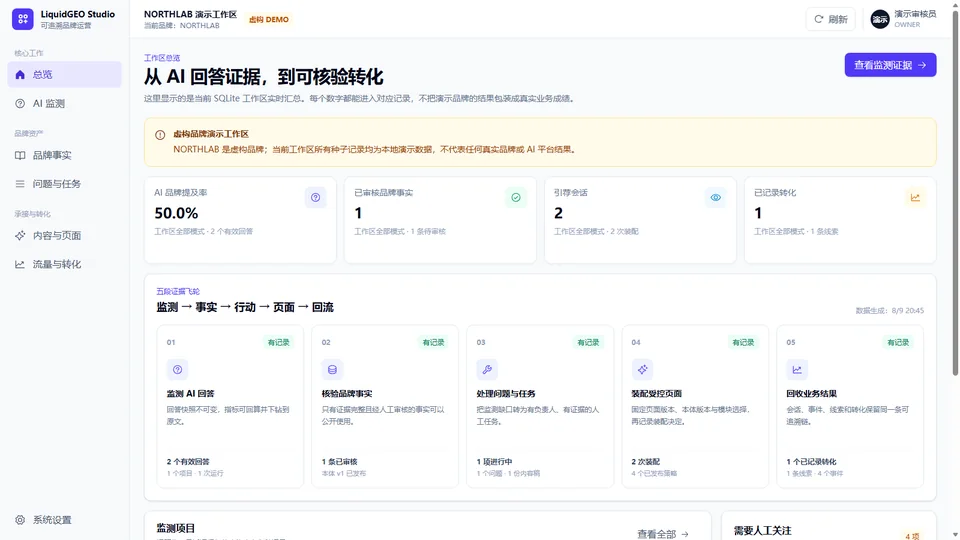This screenshot has height=540, width=960.
Task: Click the book icon beside 品牌事实
Action: tap(20, 156)
